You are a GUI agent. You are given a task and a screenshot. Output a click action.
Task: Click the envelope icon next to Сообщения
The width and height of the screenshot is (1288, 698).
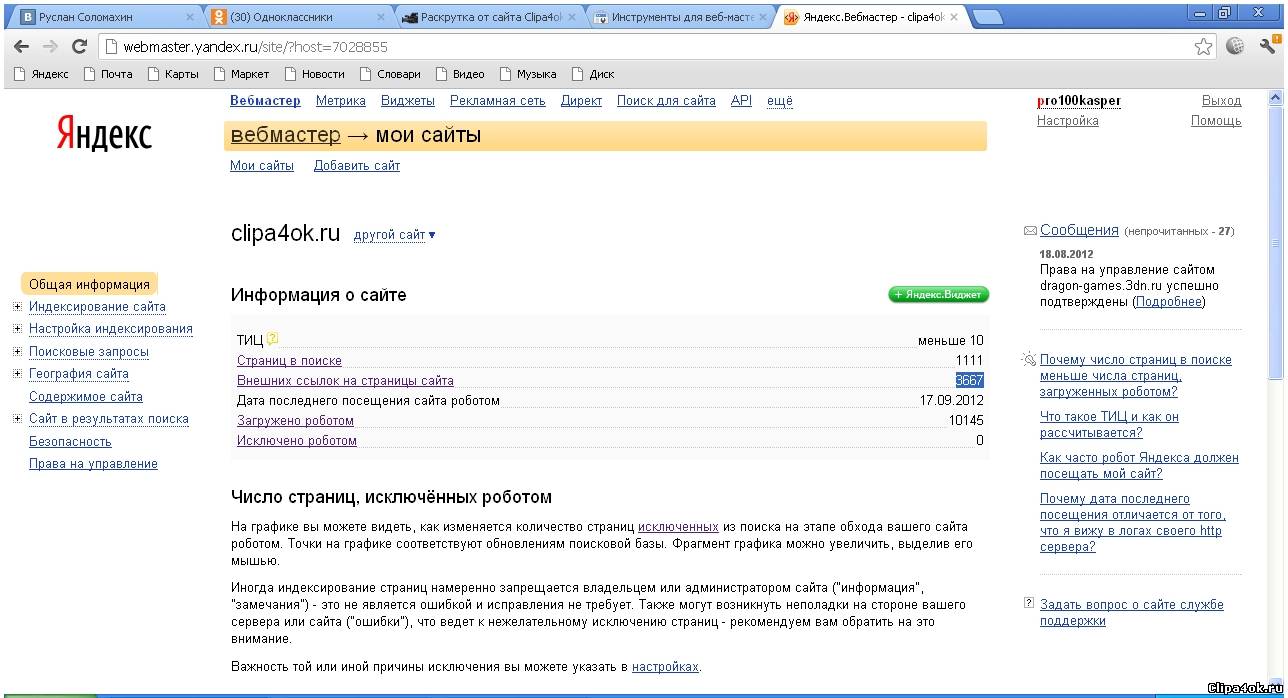1030,231
